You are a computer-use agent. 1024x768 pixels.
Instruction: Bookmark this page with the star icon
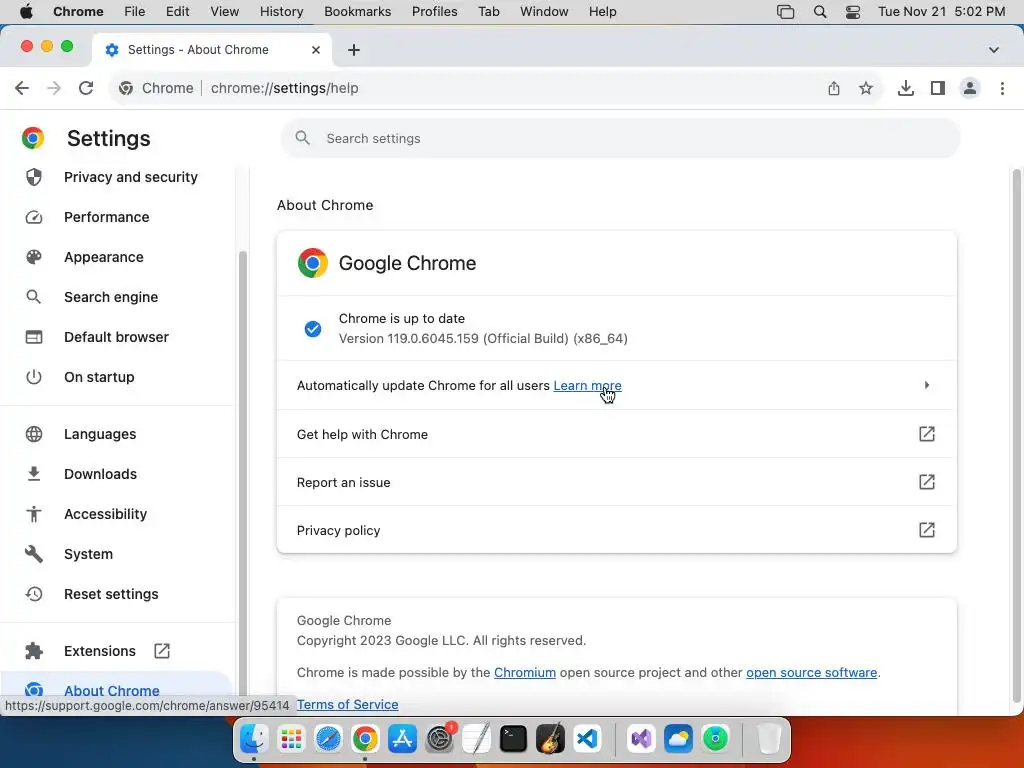pyautogui.click(x=866, y=88)
